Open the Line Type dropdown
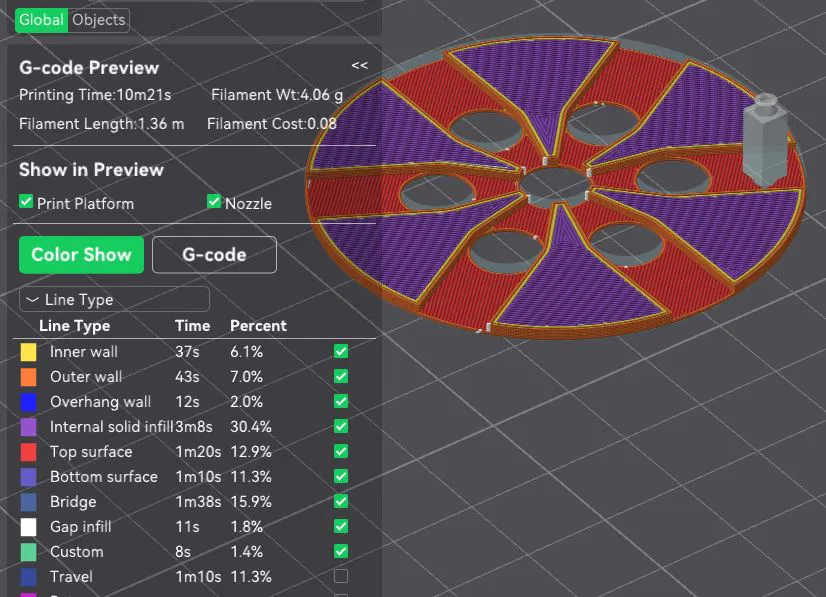The image size is (826, 597). pyautogui.click(x=114, y=299)
